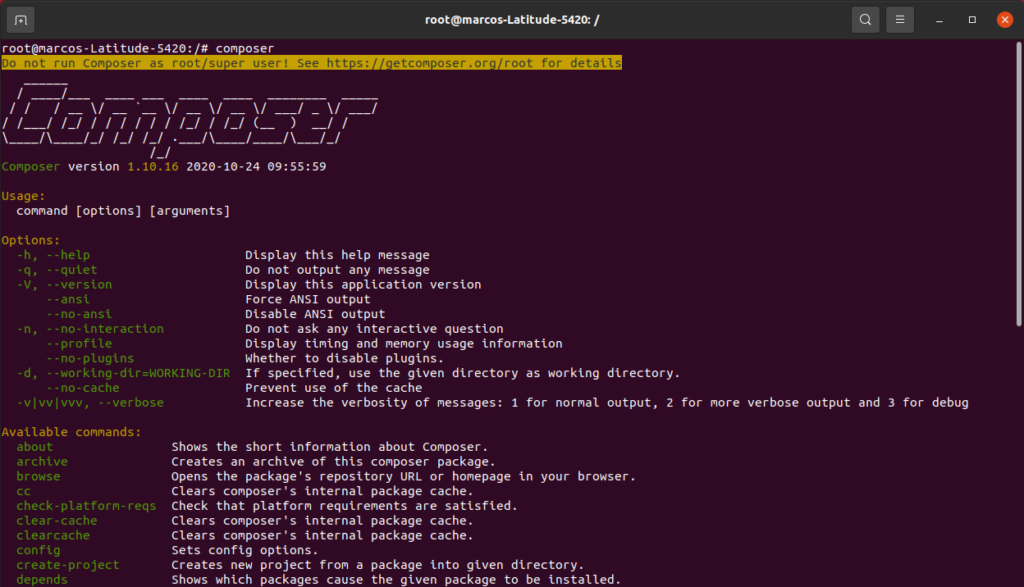Screen dimensions: 1024x587
Task: Click the 'config' command name
Action: (x=39, y=550)
